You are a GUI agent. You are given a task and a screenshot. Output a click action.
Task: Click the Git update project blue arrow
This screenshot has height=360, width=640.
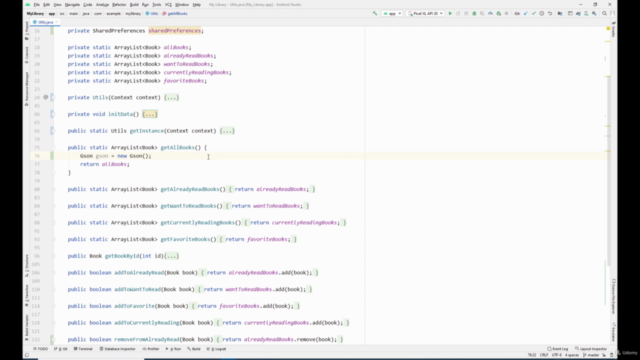pyautogui.click(x=526, y=13)
